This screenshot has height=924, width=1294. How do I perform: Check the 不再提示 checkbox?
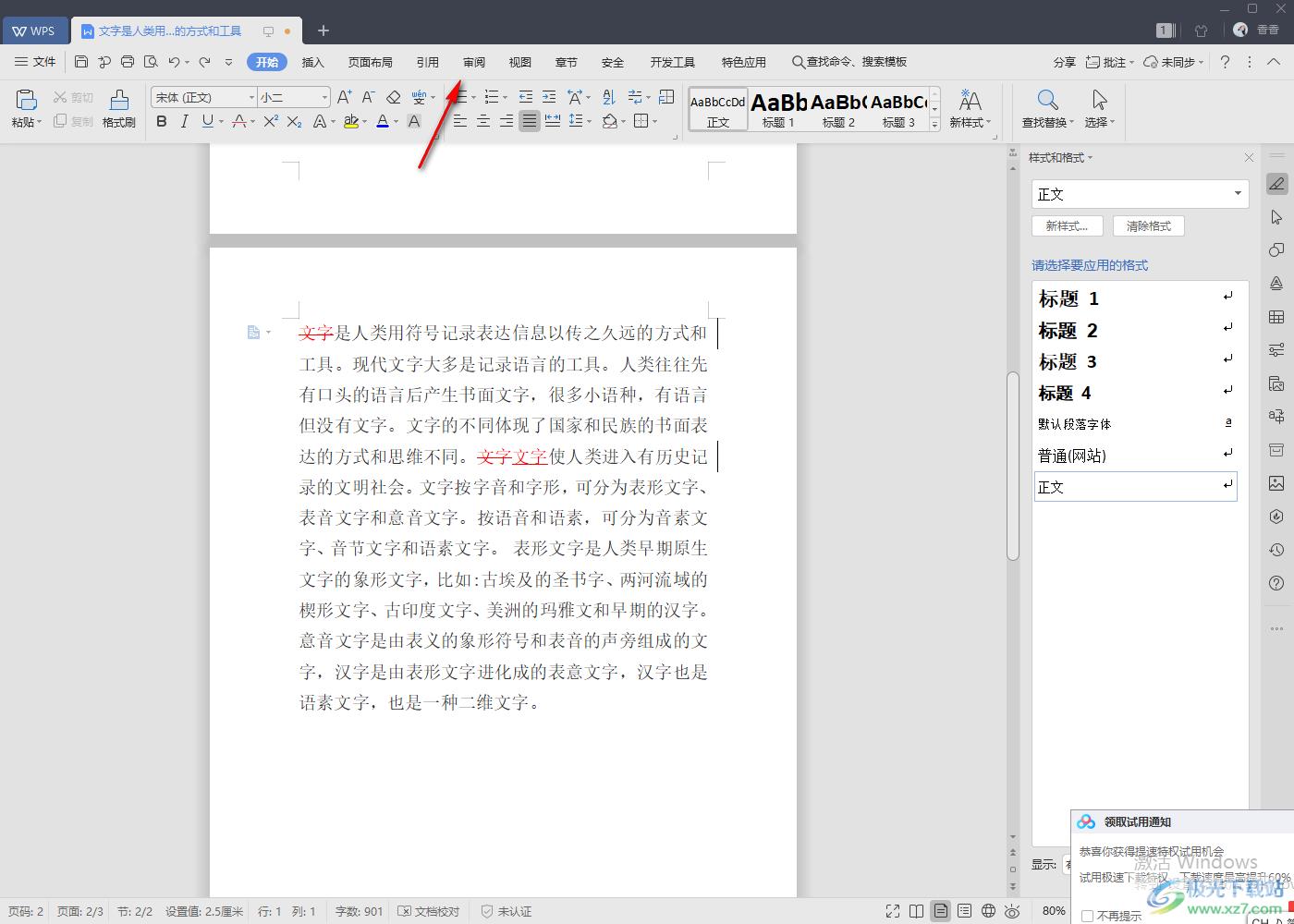point(1087,917)
